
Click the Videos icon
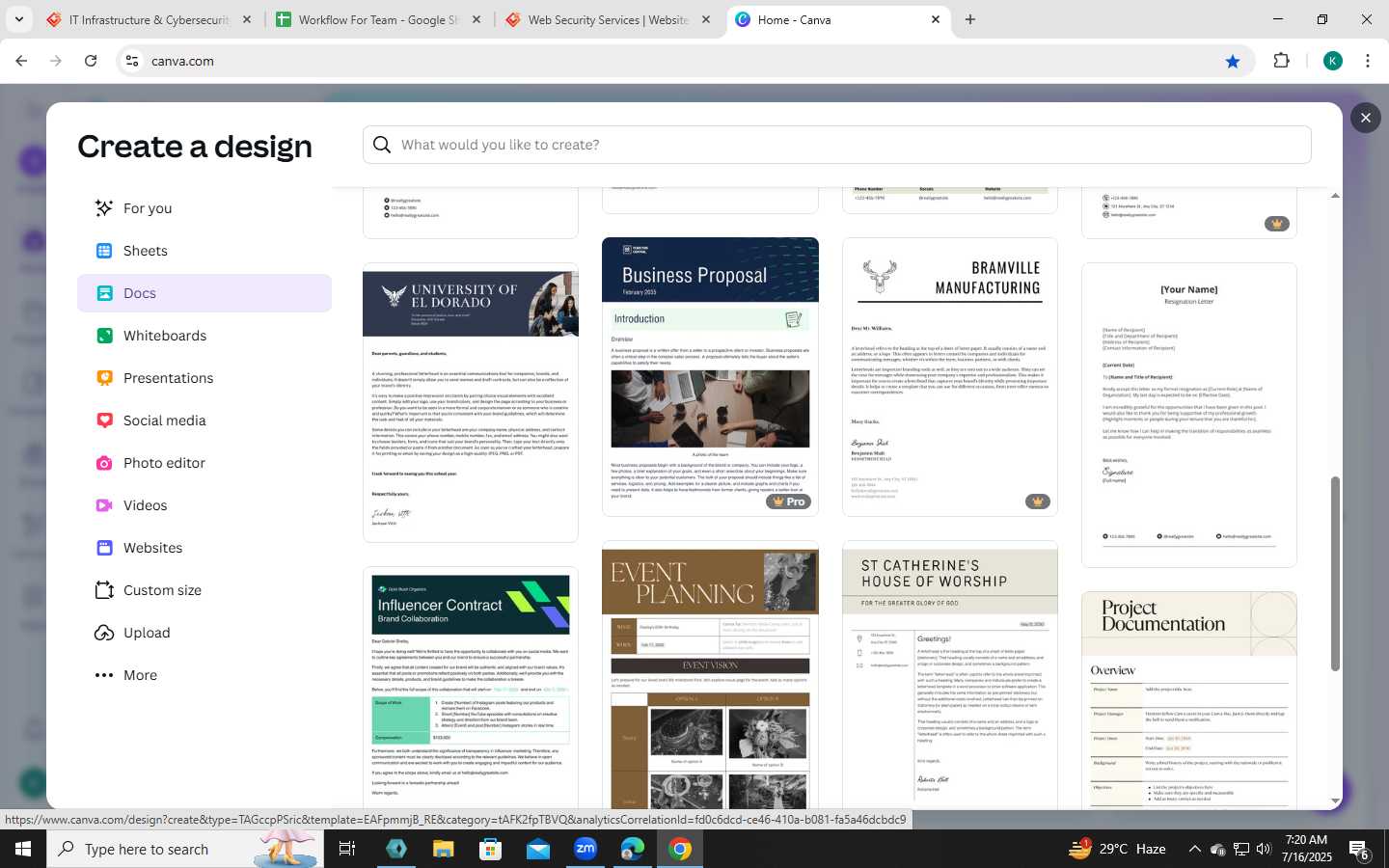(x=104, y=505)
